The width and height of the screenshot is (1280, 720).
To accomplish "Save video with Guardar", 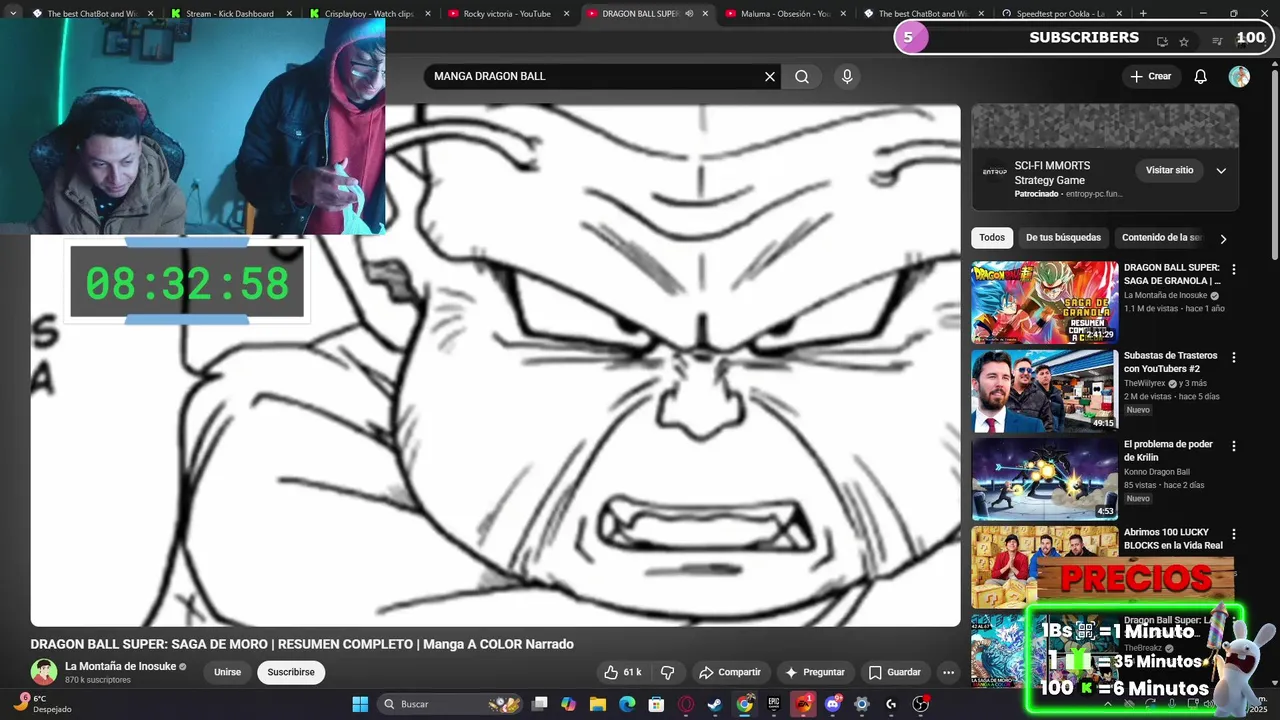I will (894, 672).
